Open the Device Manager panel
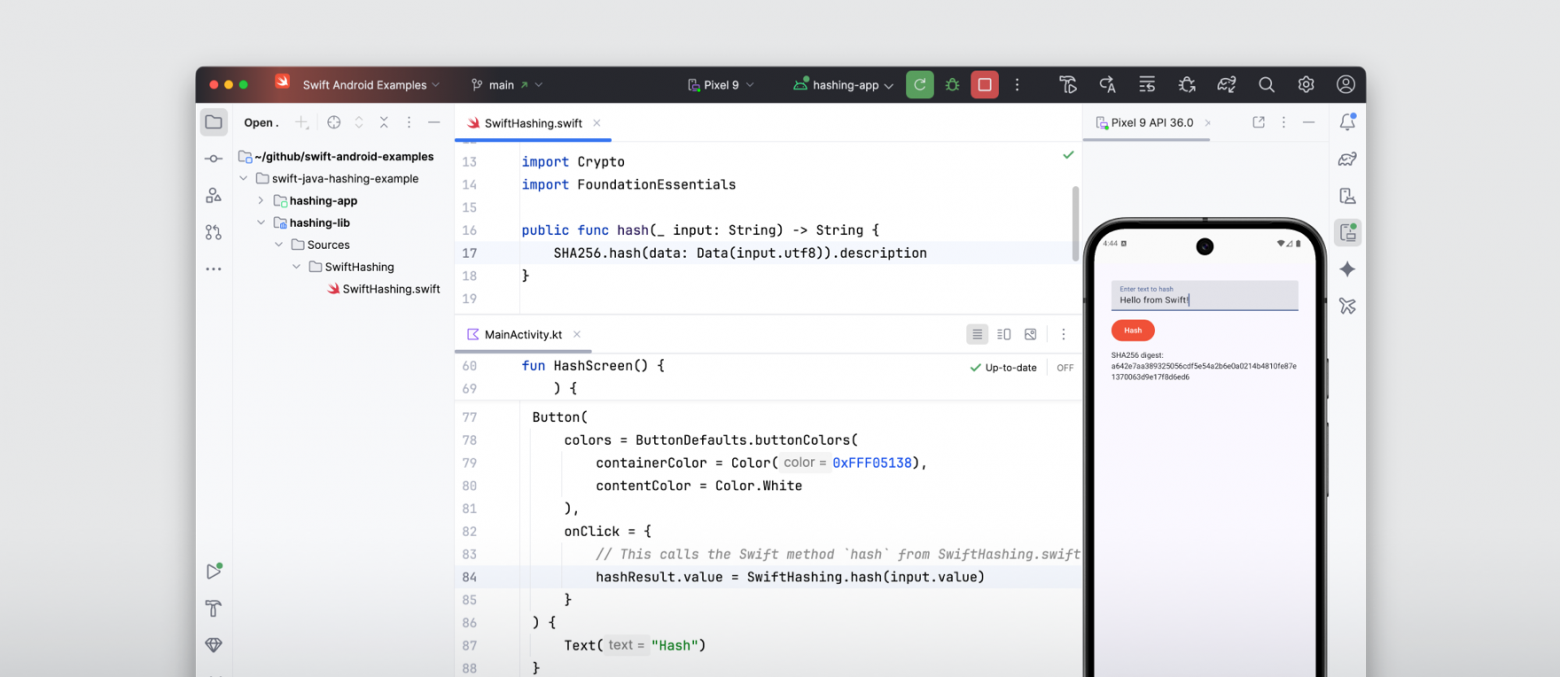 [1347, 195]
